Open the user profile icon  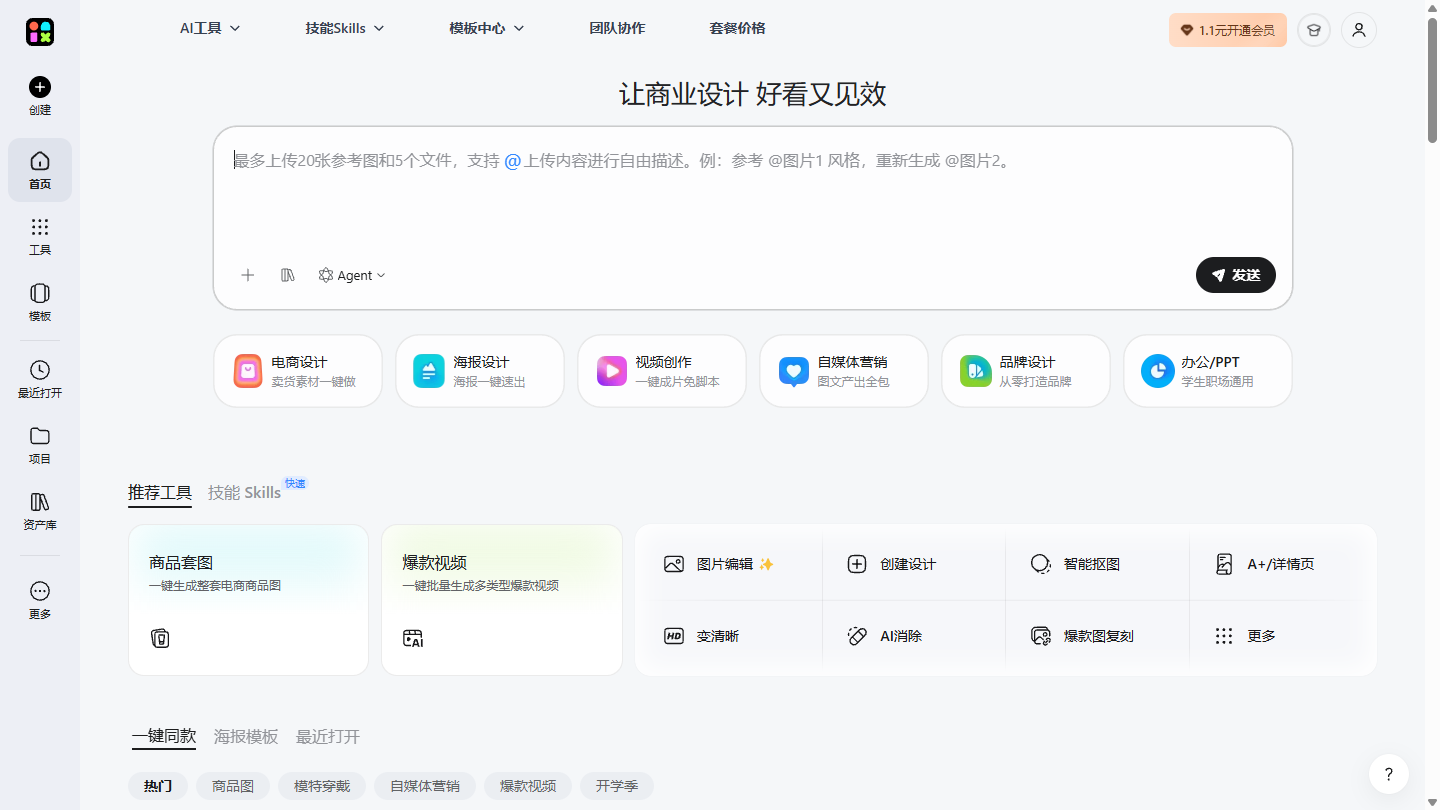coord(1359,30)
